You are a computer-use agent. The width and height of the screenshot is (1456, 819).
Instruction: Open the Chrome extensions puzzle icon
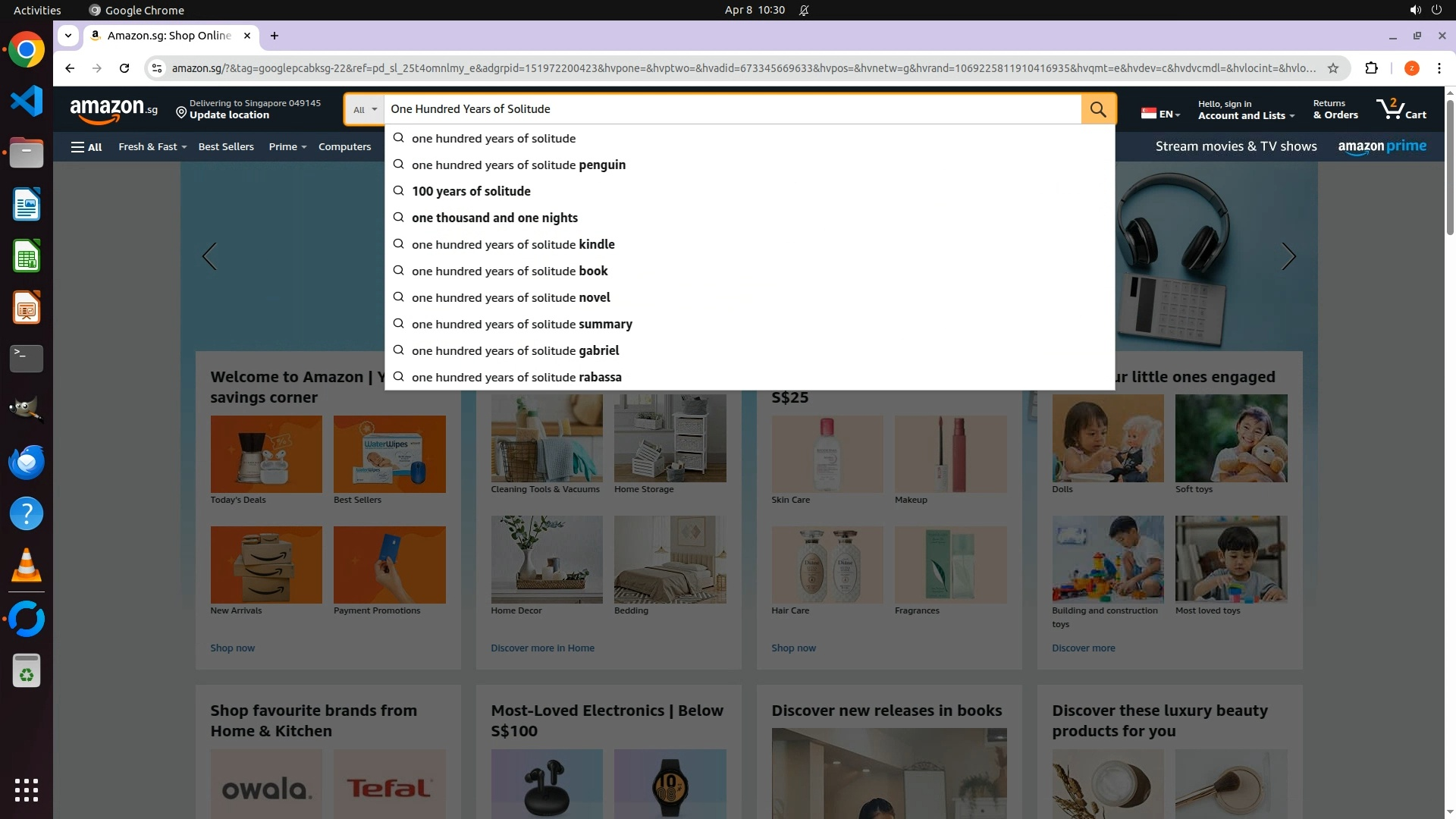1371,68
